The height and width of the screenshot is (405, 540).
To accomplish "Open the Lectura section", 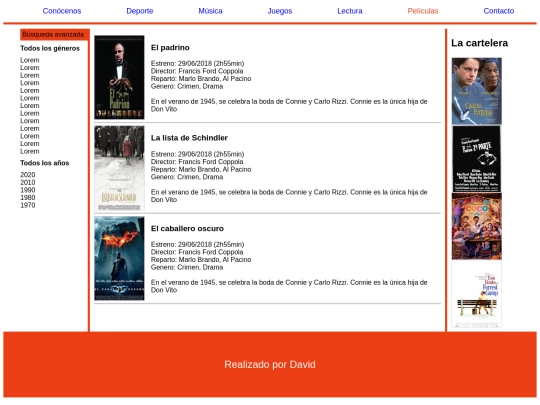I will (x=350, y=11).
